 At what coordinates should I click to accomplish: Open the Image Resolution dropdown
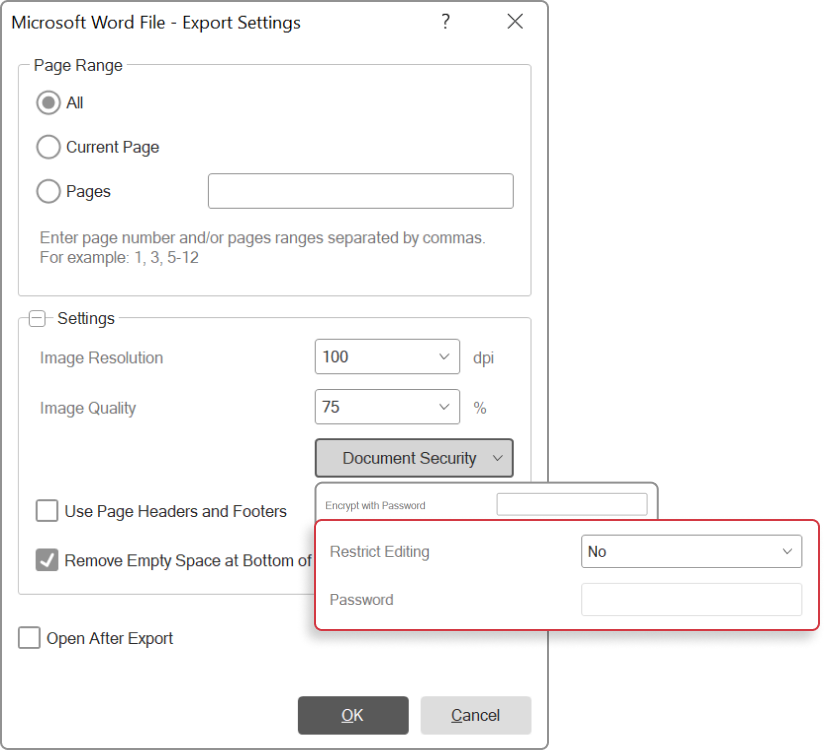(444, 357)
